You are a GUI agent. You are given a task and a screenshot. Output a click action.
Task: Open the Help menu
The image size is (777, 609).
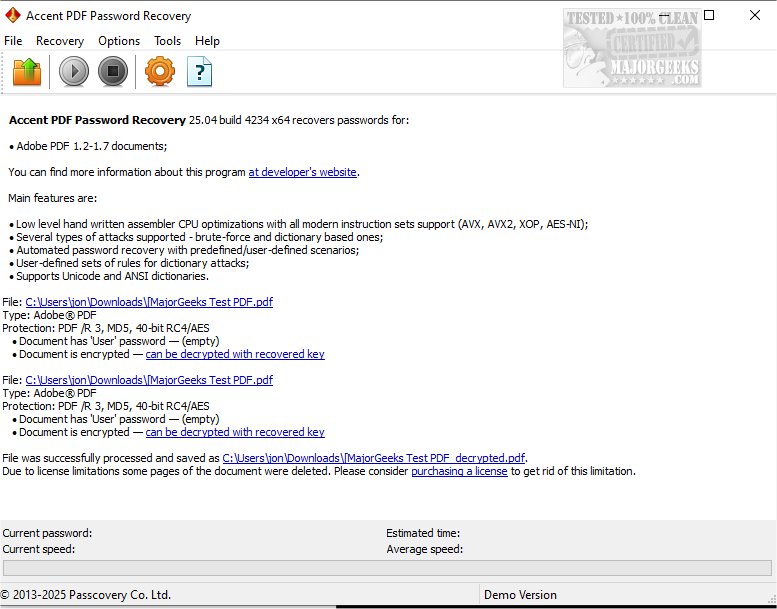click(x=207, y=41)
